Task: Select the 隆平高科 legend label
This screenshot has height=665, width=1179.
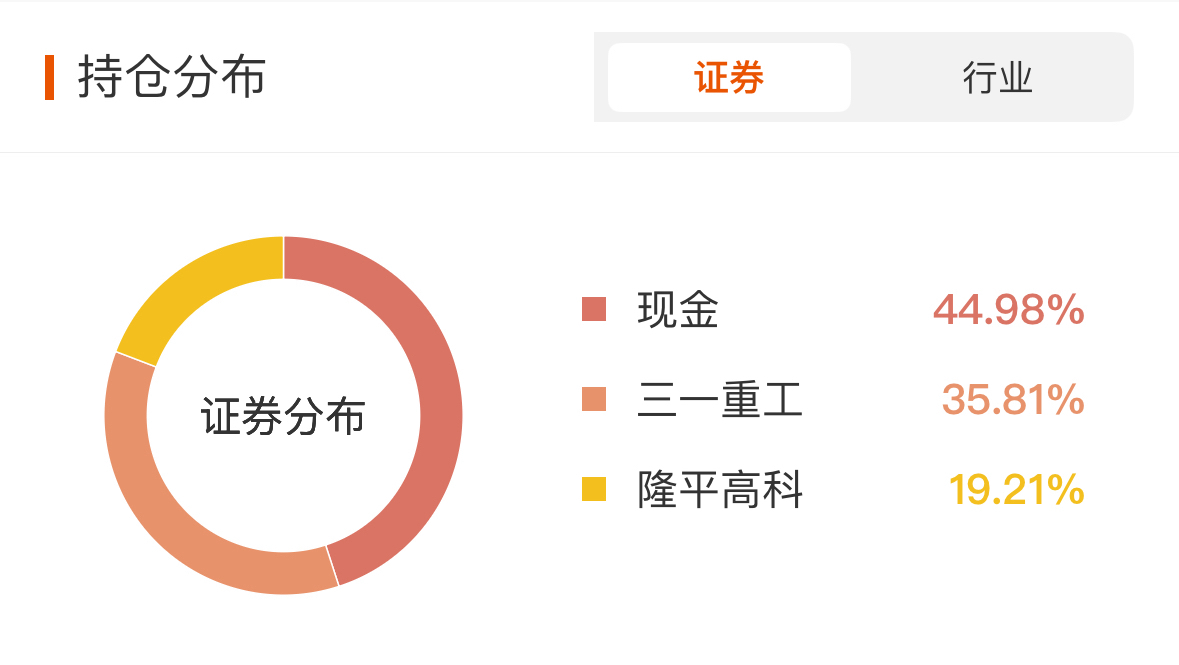Action: (720, 489)
